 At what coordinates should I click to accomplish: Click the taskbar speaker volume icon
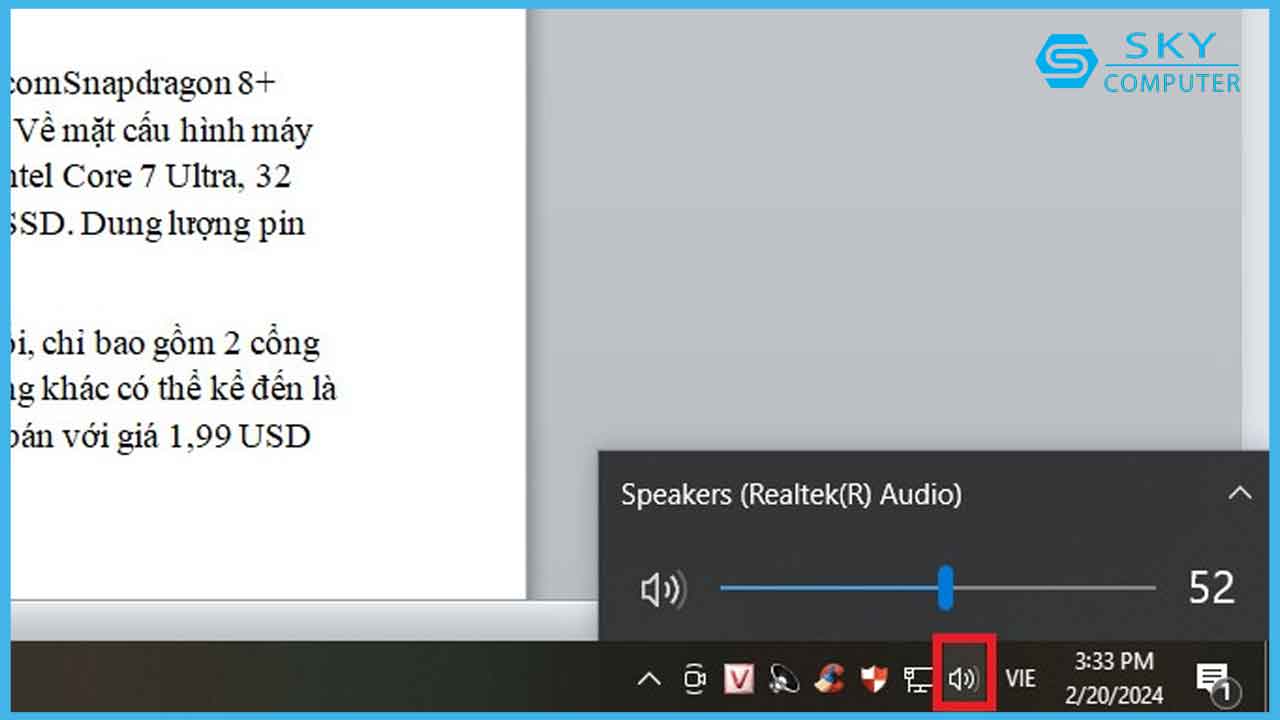[963, 680]
